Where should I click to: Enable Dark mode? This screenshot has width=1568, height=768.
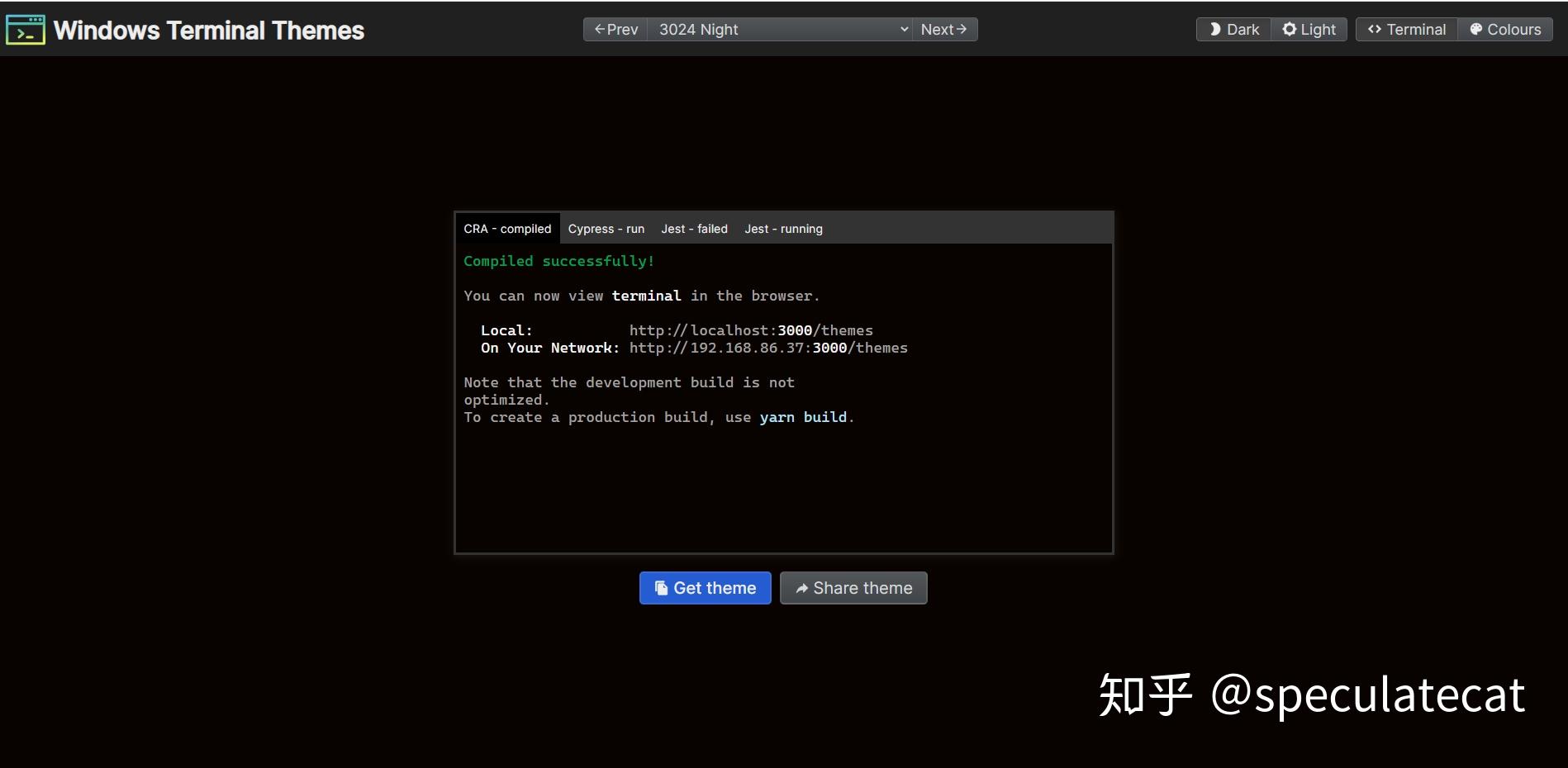(x=1233, y=29)
